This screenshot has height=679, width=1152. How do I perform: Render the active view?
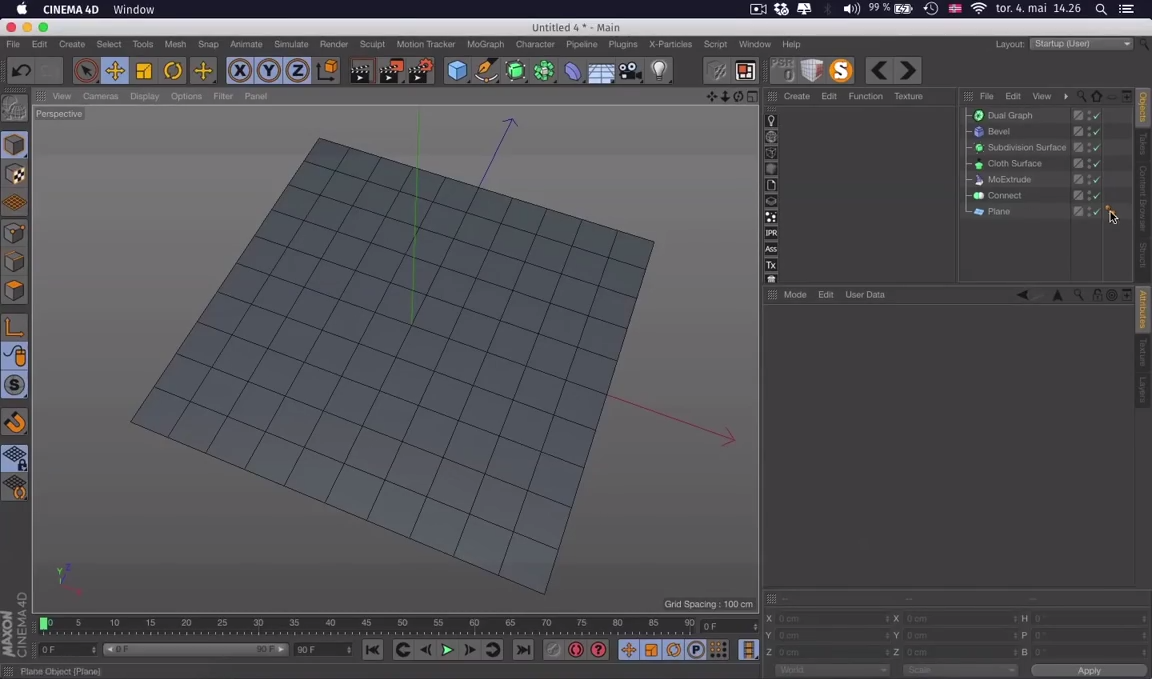pos(361,71)
